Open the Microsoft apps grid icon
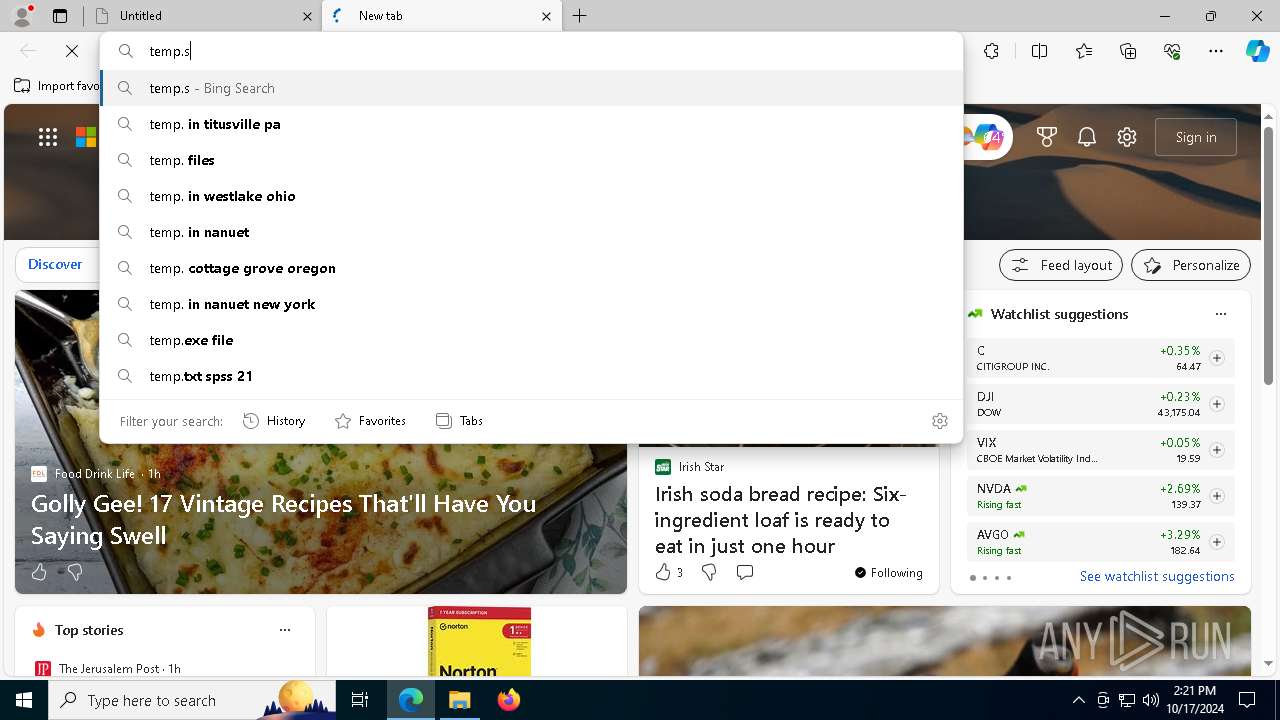The width and height of the screenshot is (1280, 720). tap(48, 138)
